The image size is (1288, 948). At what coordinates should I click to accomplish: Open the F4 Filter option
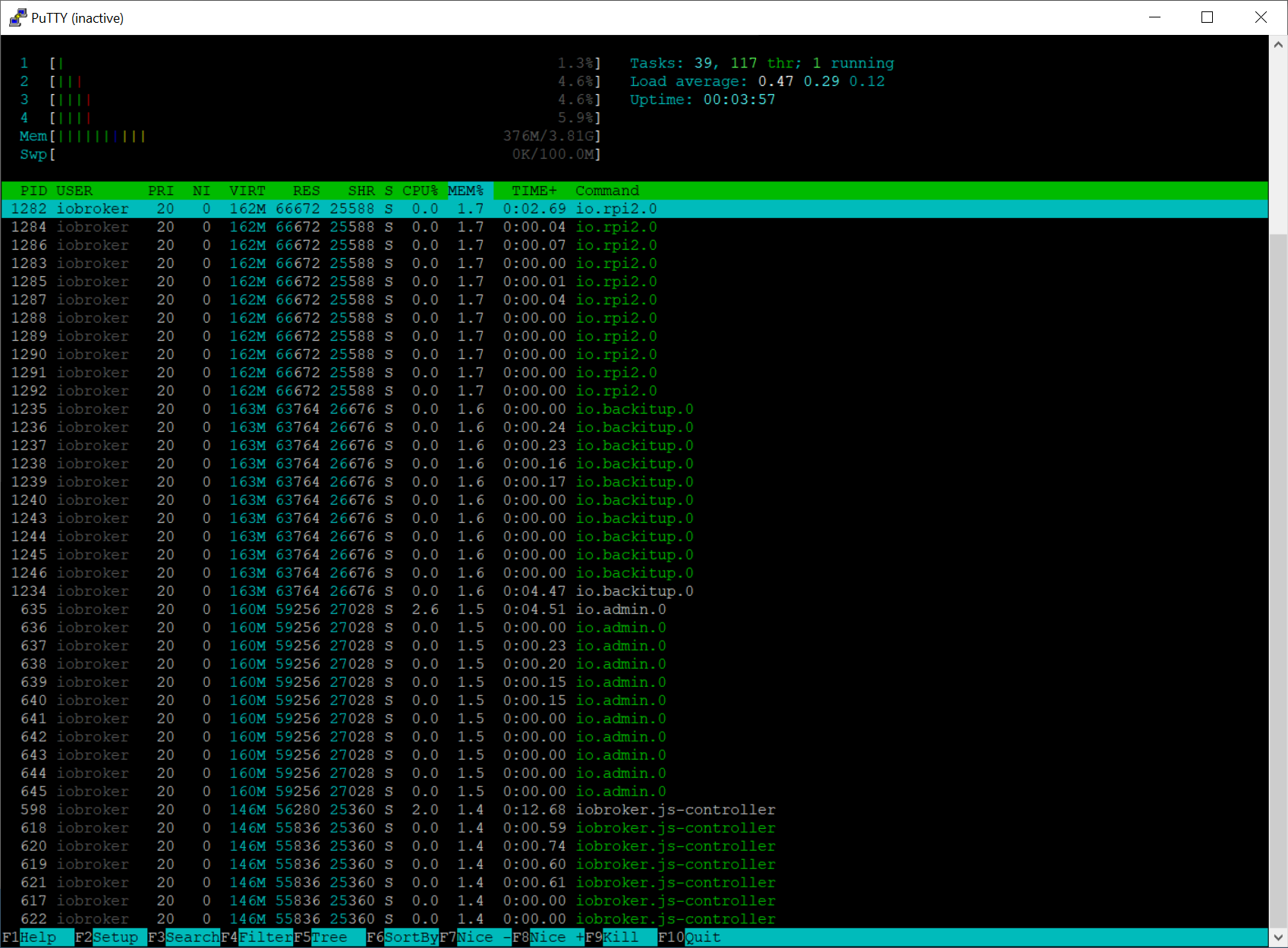pos(257,937)
